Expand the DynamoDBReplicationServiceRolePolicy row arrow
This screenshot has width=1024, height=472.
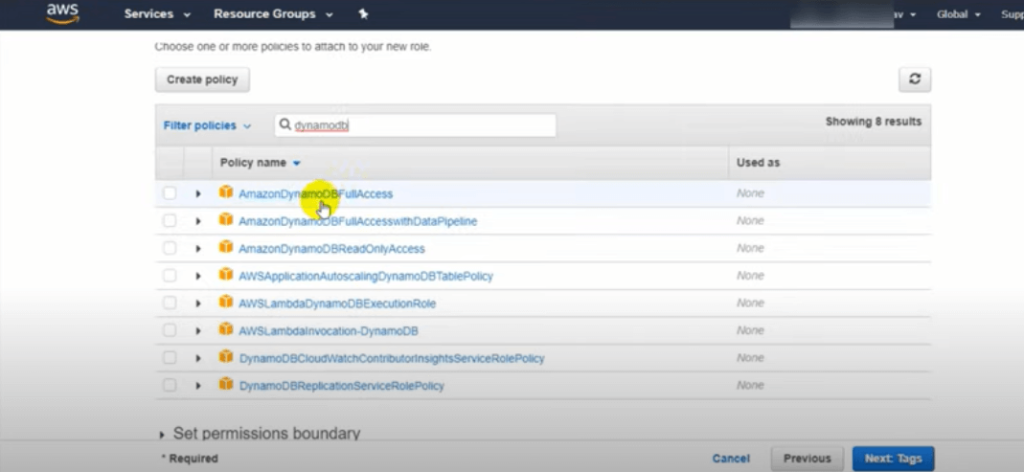[198, 386]
